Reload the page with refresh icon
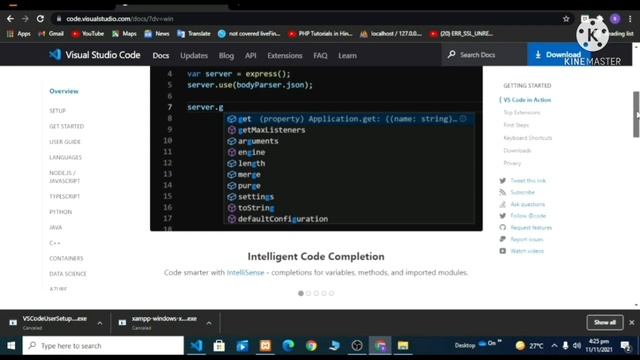Screen dimensions: 640x360 point(40,19)
